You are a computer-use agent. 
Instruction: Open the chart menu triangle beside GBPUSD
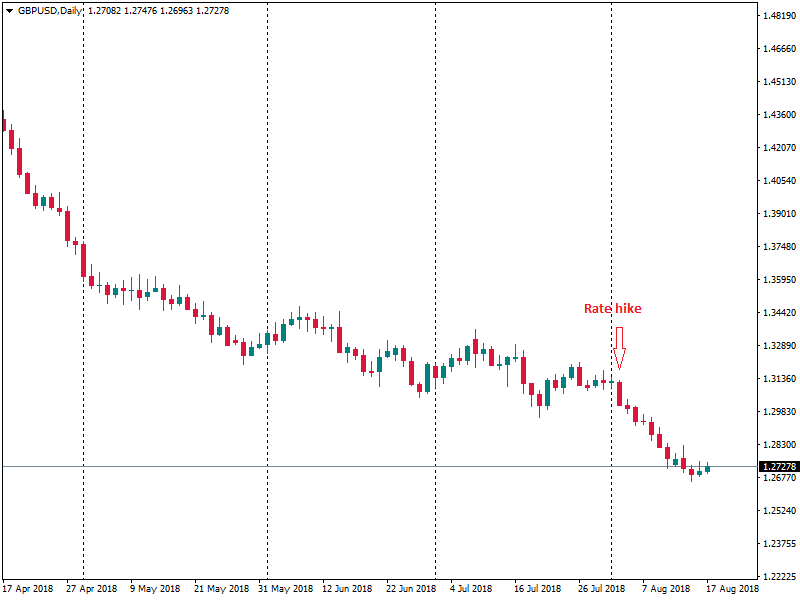click(9, 10)
